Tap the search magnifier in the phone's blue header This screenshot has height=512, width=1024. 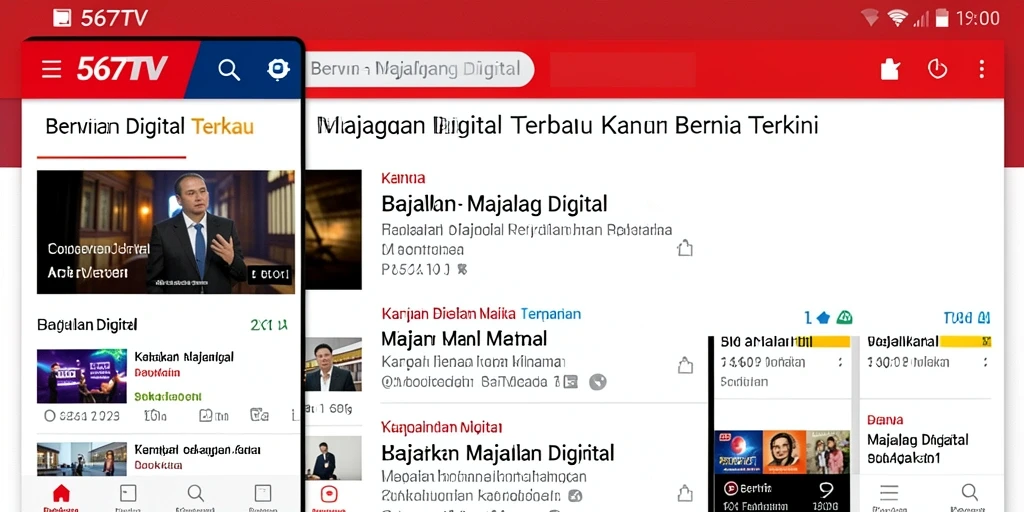click(229, 70)
